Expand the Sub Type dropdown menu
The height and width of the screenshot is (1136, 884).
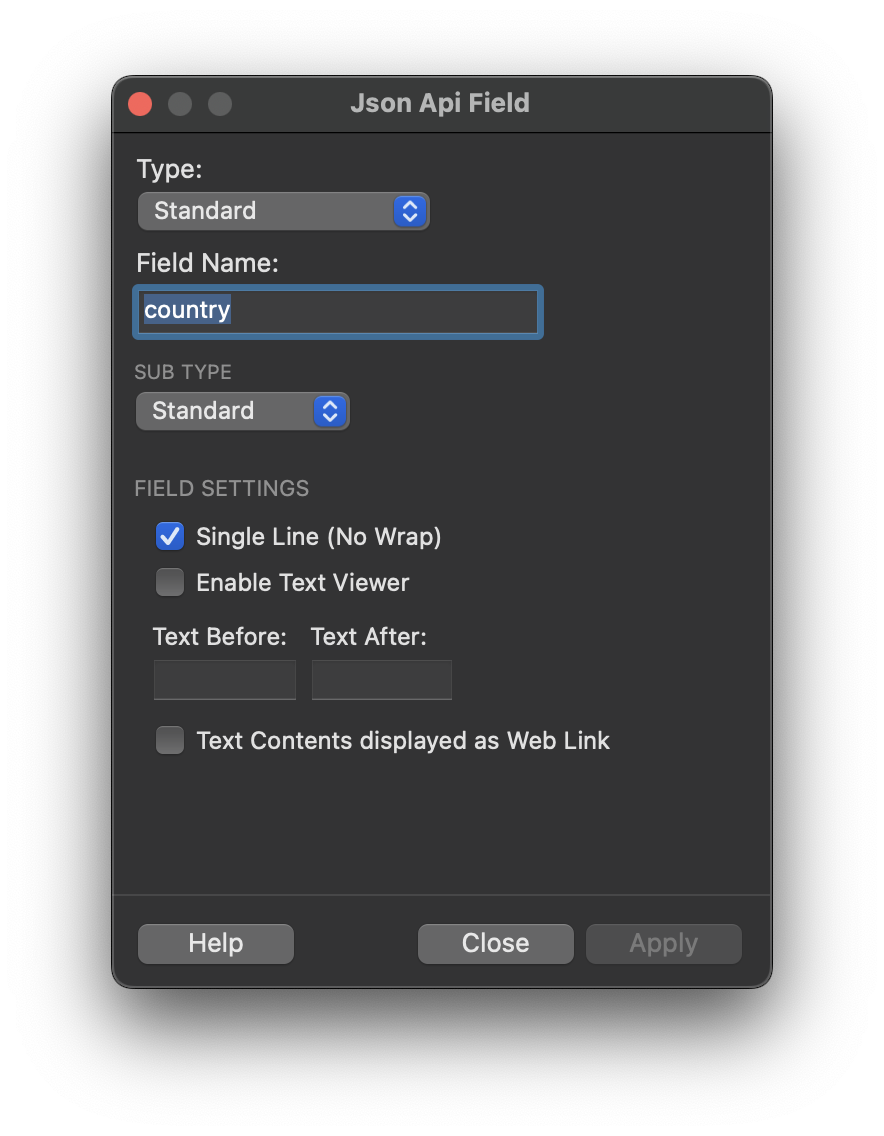tap(242, 411)
